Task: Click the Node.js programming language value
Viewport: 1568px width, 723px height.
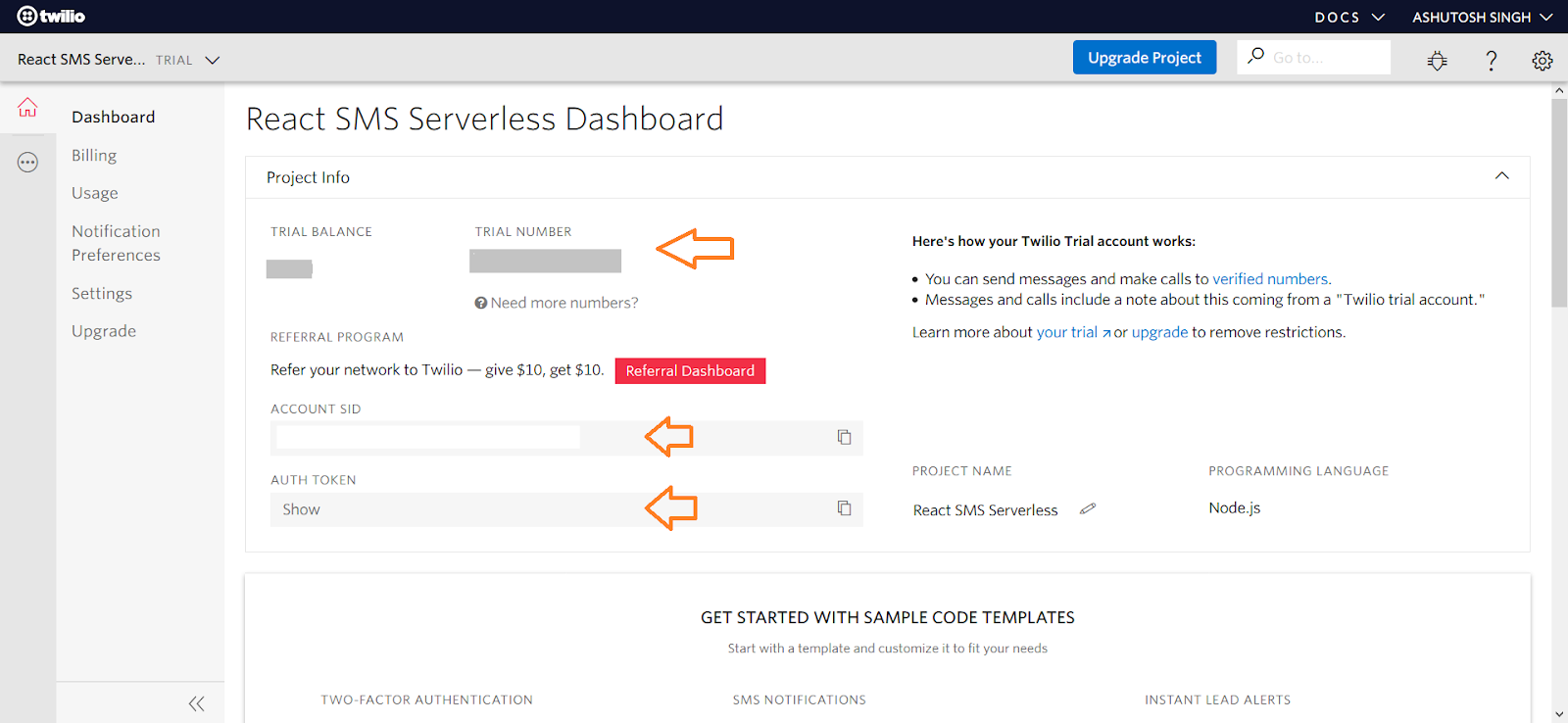Action: pyautogui.click(x=1235, y=507)
